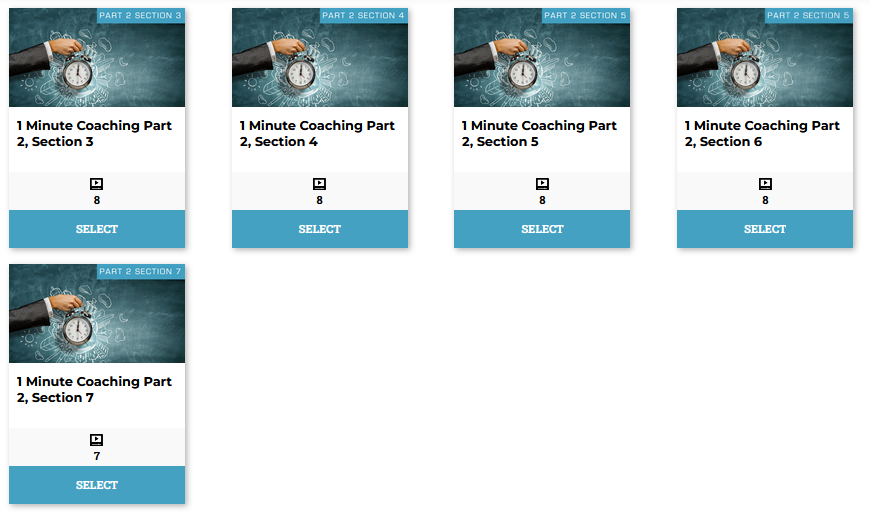
Task: Select the Part 2, Section 3 course
Action: tap(97, 229)
